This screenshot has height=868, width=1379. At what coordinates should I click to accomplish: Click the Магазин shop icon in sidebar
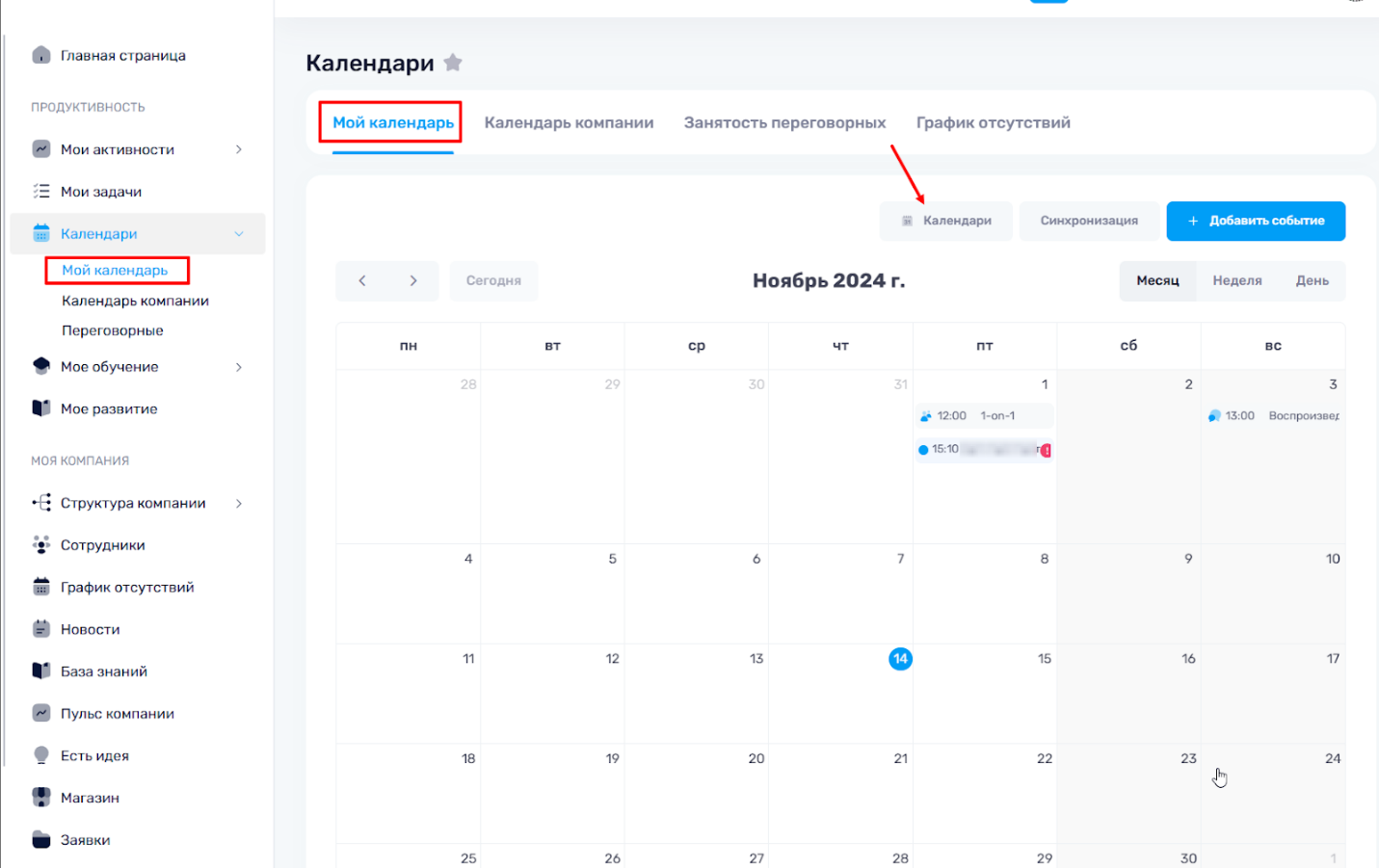(40, 798)
